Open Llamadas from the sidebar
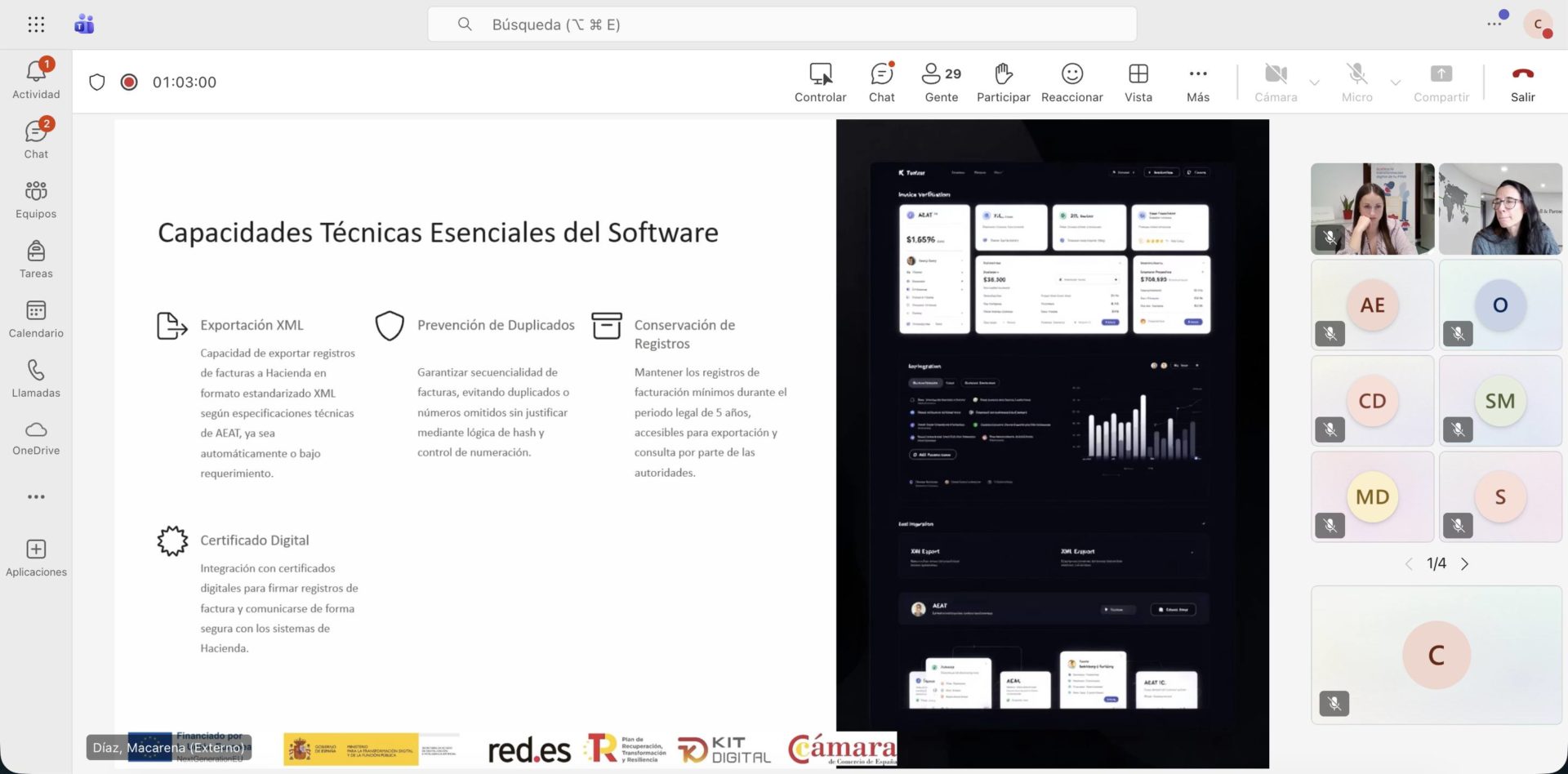Screen dimensions: 1568x774 [36, 378]
